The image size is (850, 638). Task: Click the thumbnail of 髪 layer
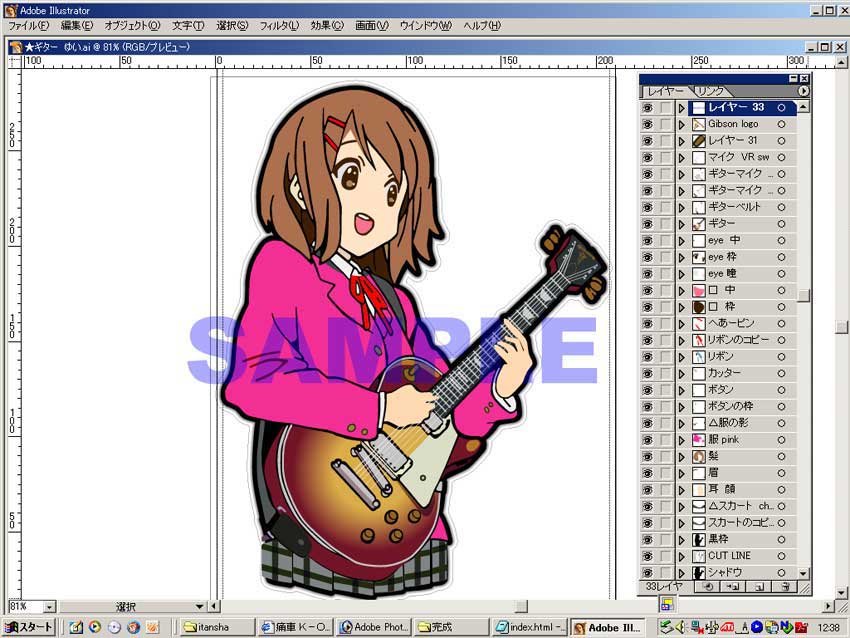pos(699,456)
